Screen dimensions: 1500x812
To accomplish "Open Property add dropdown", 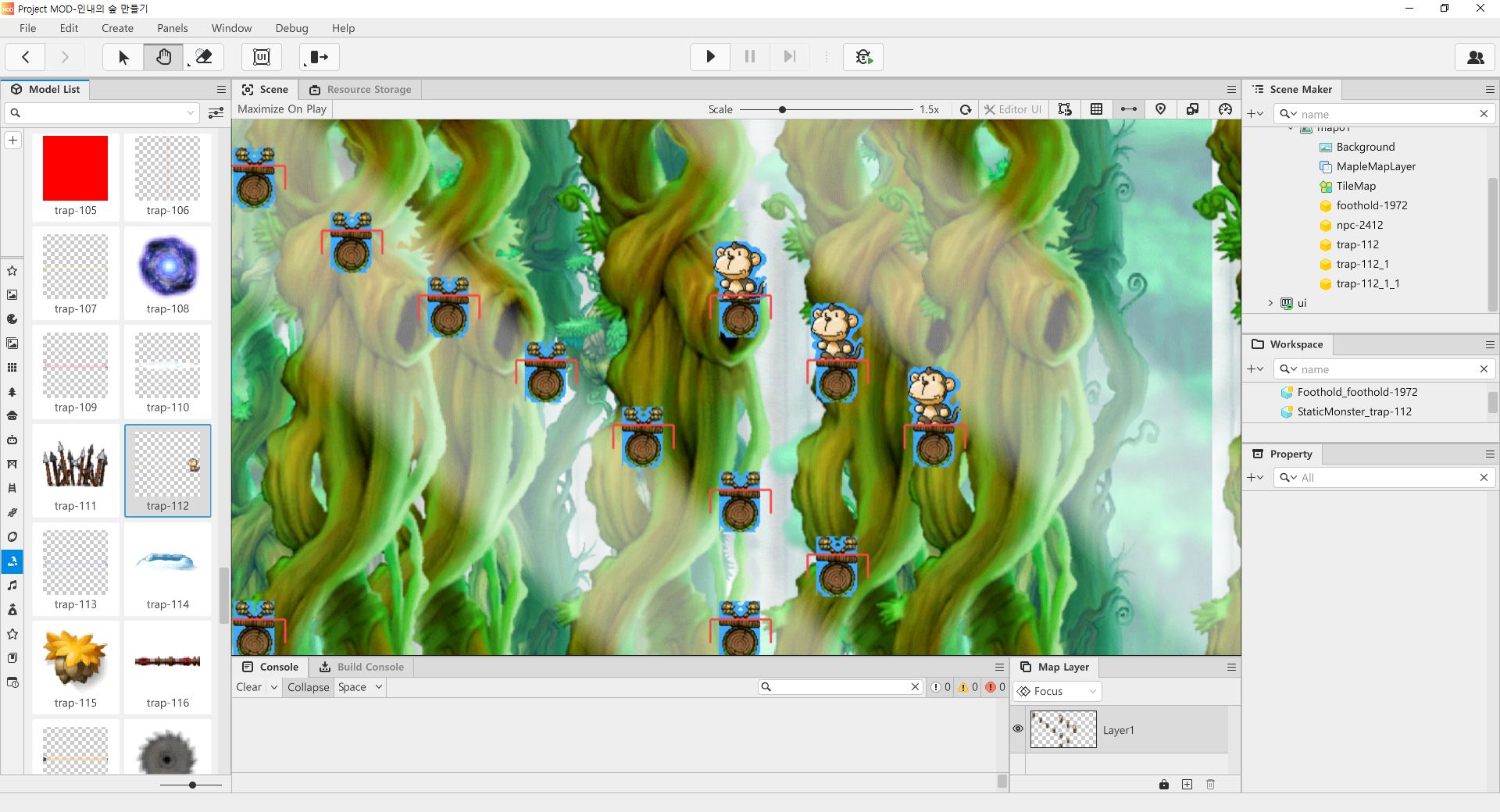I will tap(1255, 478).
